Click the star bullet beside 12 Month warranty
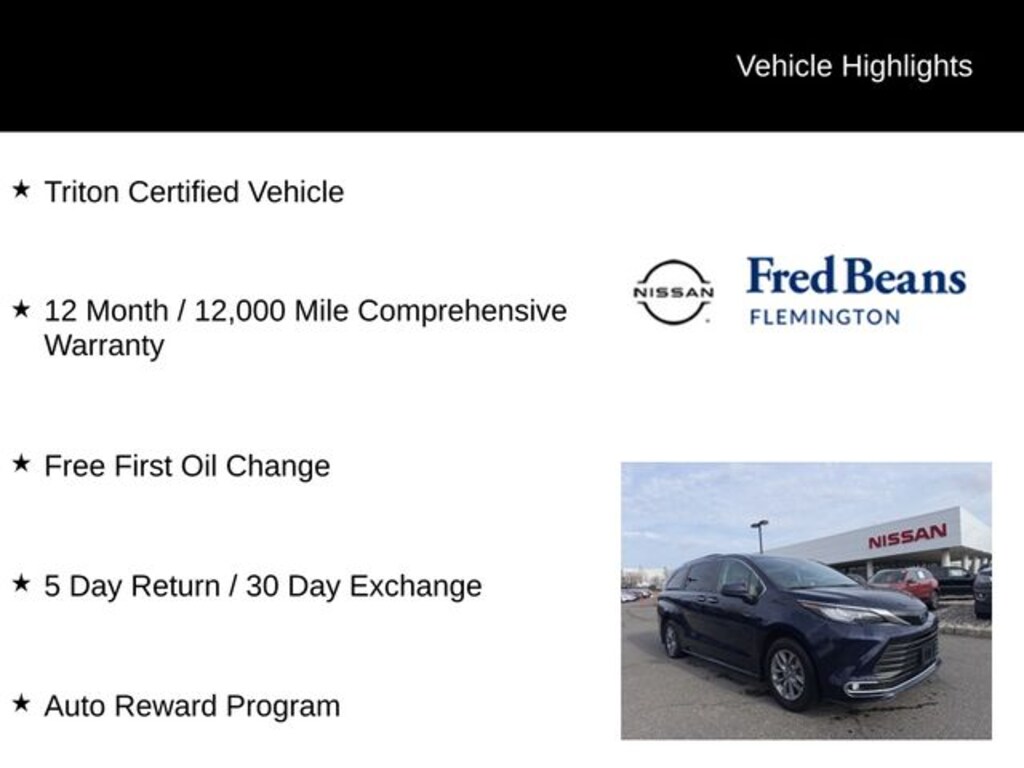The height and width of the screenshot is (768, 1024). 20,309
